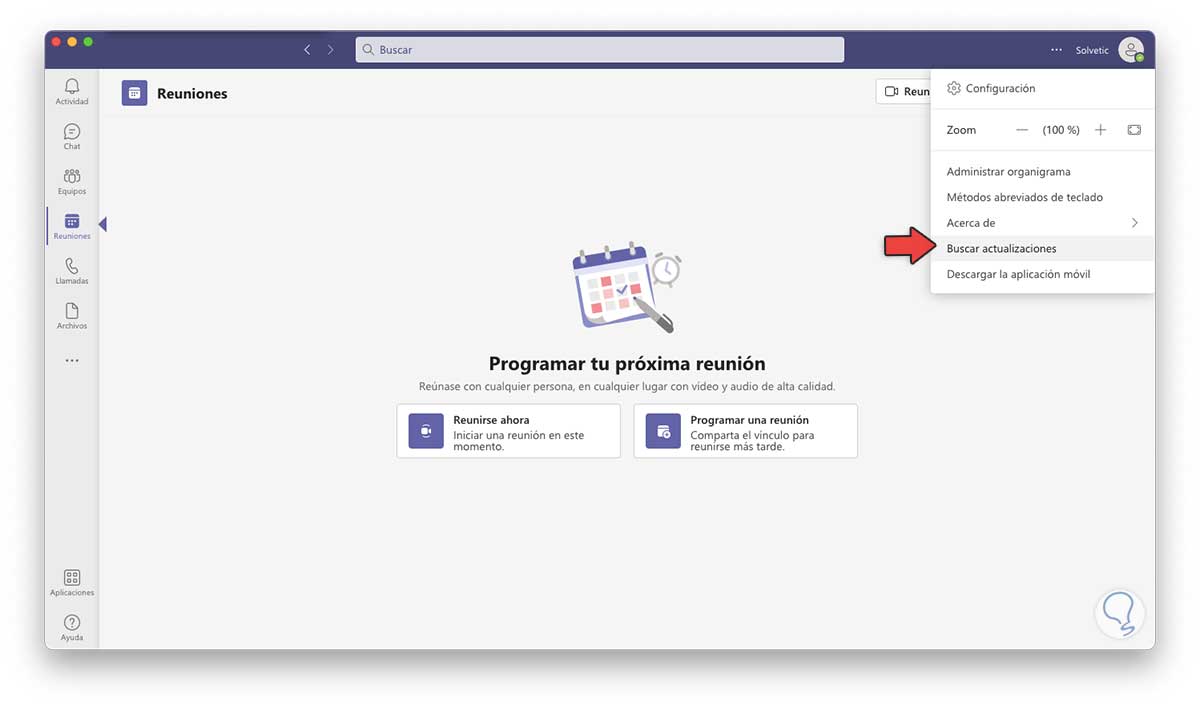Click the Buscar search field
This screenshot has width=1200, height=709.
[600, 50]
